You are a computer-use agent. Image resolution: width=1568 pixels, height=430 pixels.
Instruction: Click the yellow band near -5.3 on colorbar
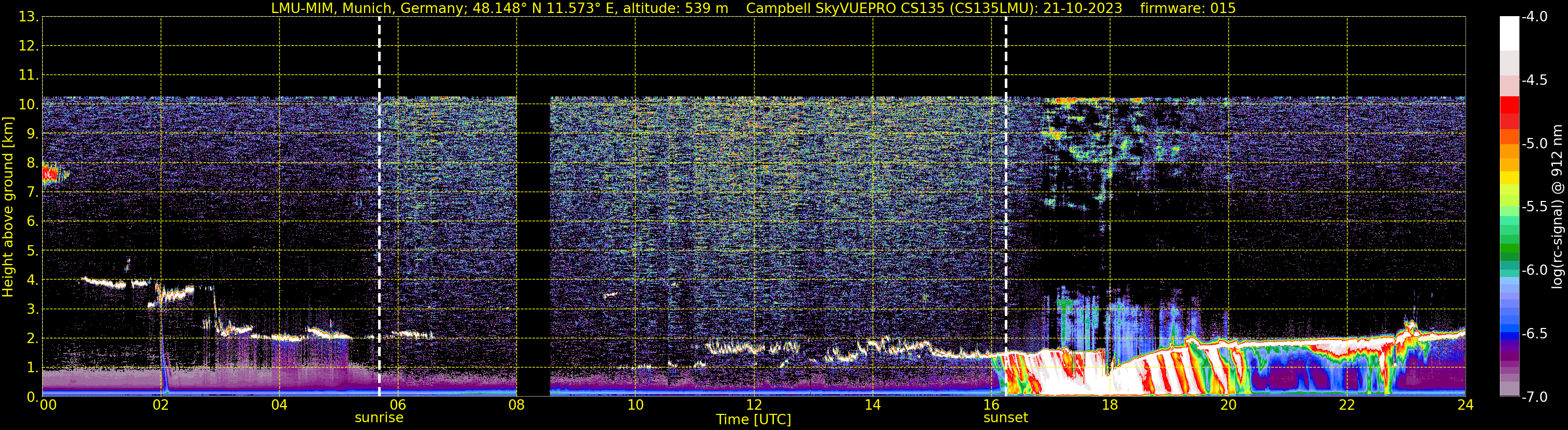[x=1509, y=178]
